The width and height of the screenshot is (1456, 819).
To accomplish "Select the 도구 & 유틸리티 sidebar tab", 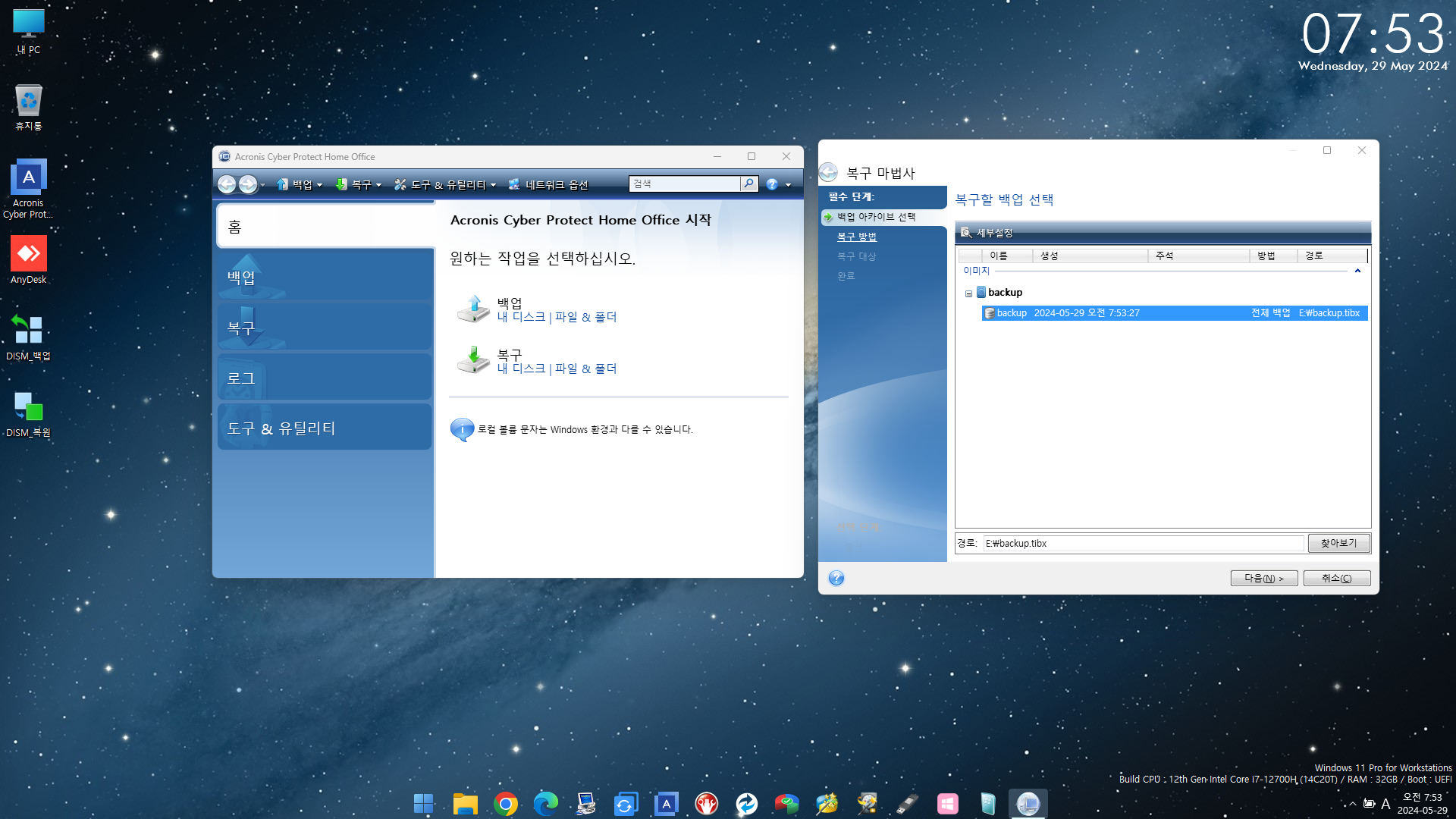I will point(325,427).
